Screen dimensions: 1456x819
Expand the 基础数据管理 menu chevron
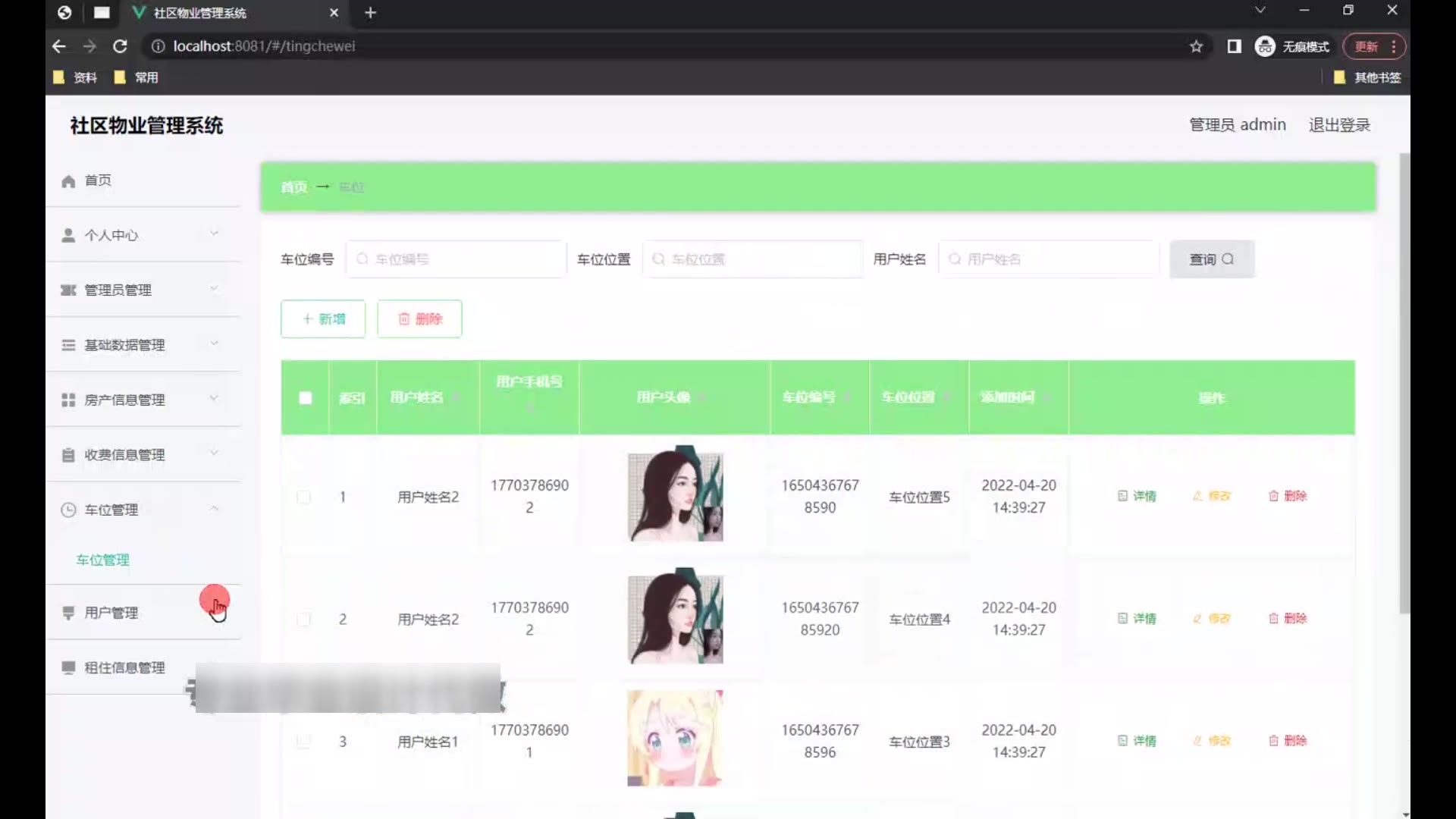point(214,344)
